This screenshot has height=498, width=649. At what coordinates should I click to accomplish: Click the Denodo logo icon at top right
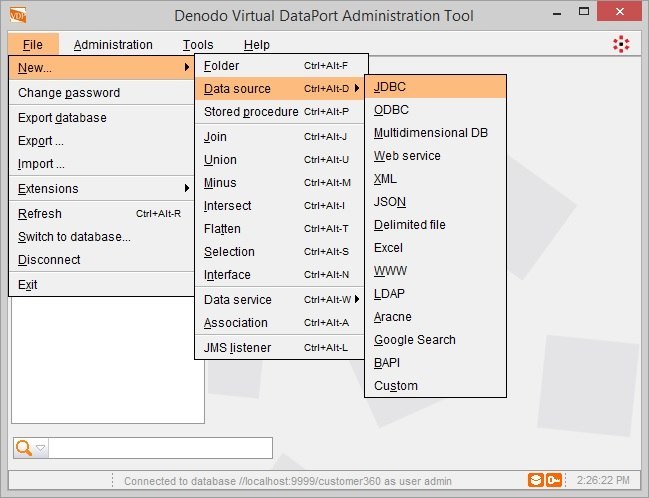point(621,44)
